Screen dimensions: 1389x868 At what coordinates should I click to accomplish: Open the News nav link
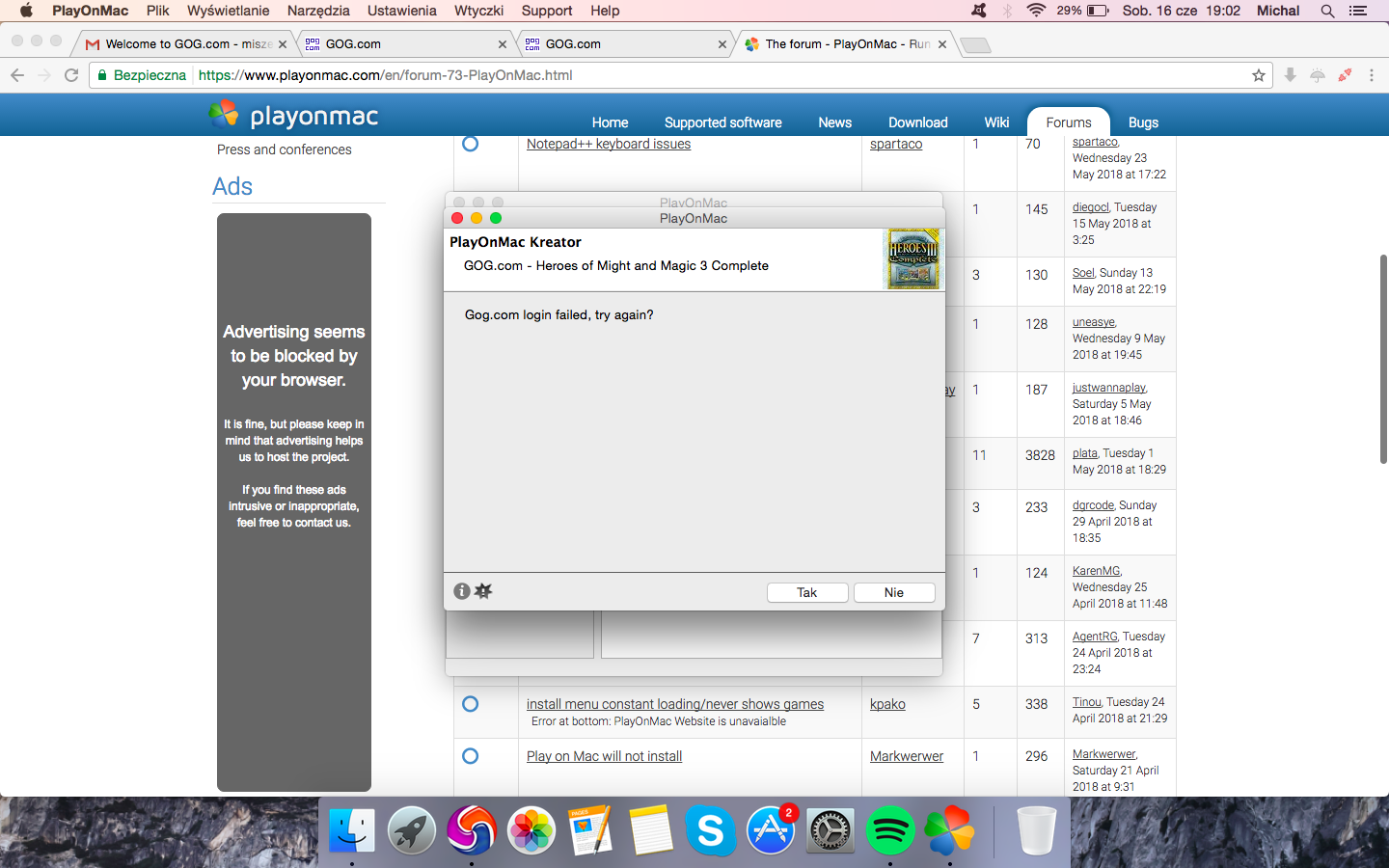pyautogui.click(x=834, y=122)
